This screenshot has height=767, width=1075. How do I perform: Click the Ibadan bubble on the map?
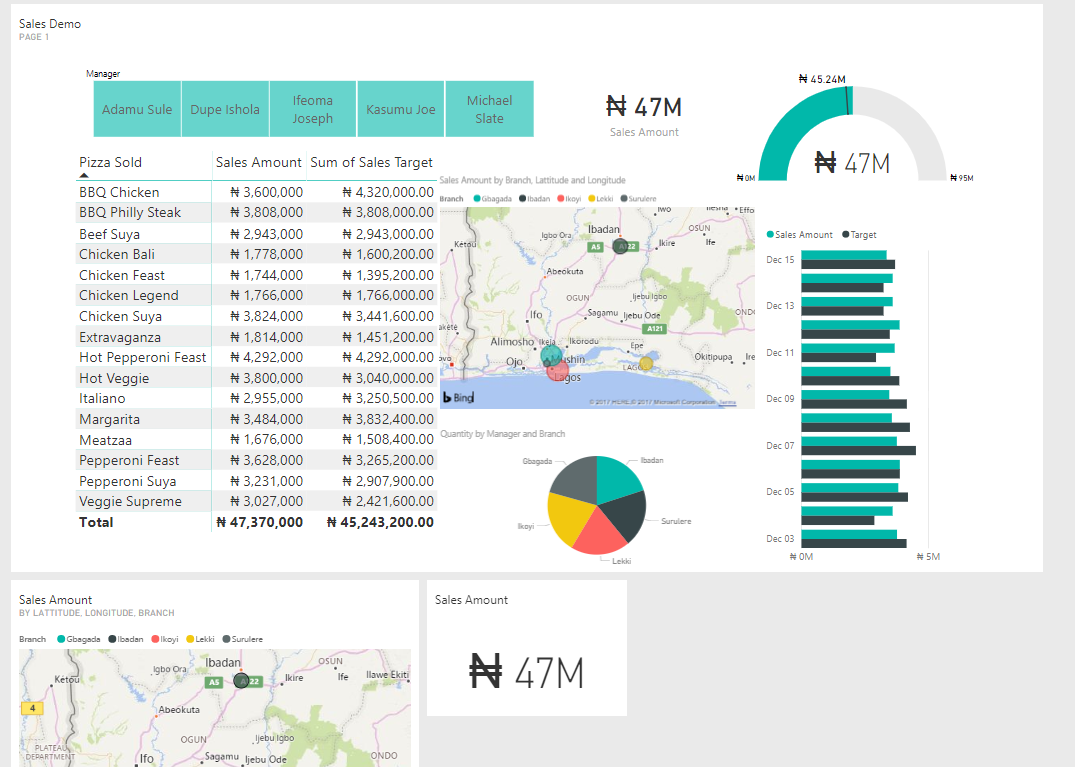tap(620, 246)
